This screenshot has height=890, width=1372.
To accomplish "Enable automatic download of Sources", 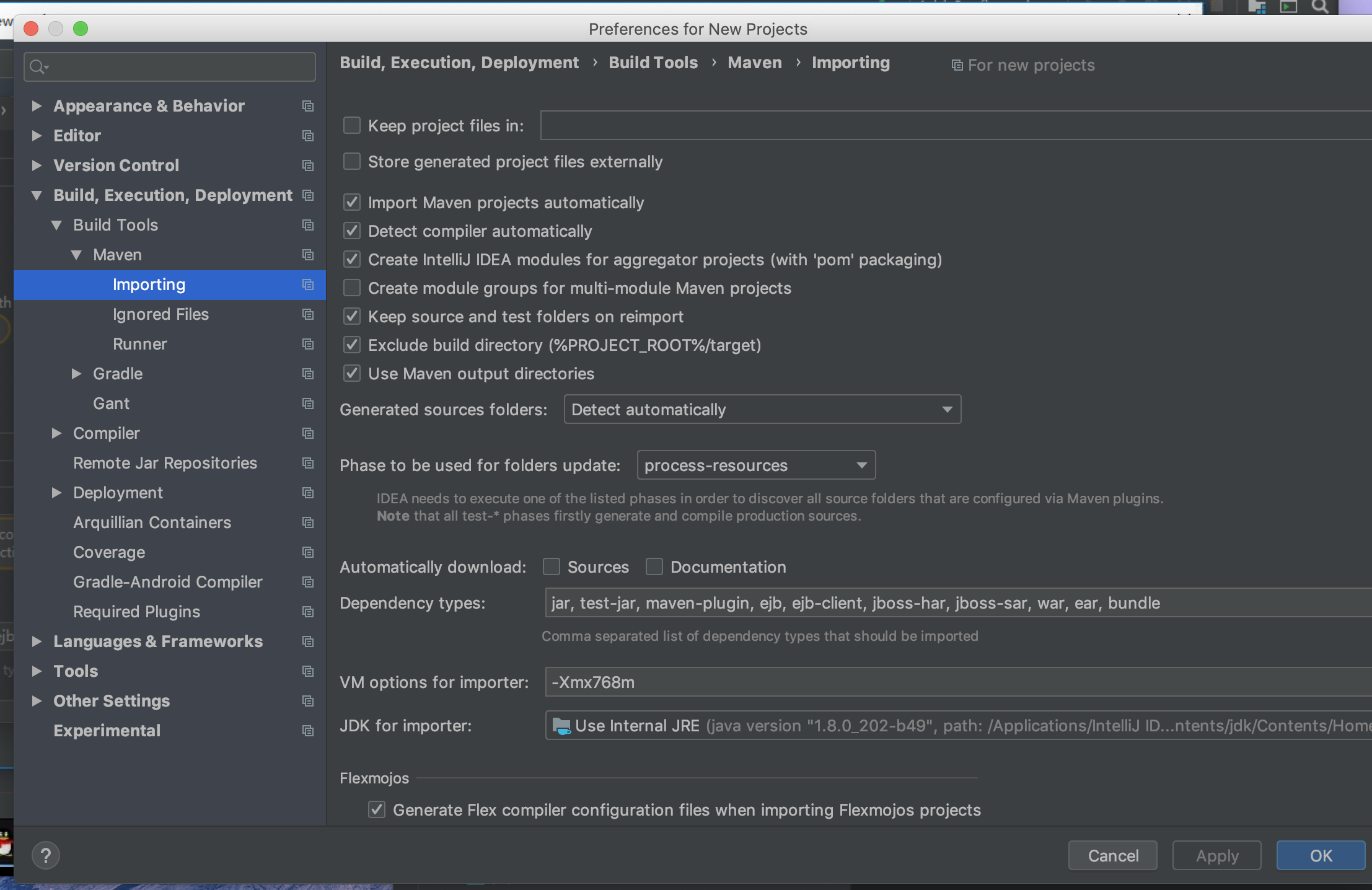I will coord(552,567).
